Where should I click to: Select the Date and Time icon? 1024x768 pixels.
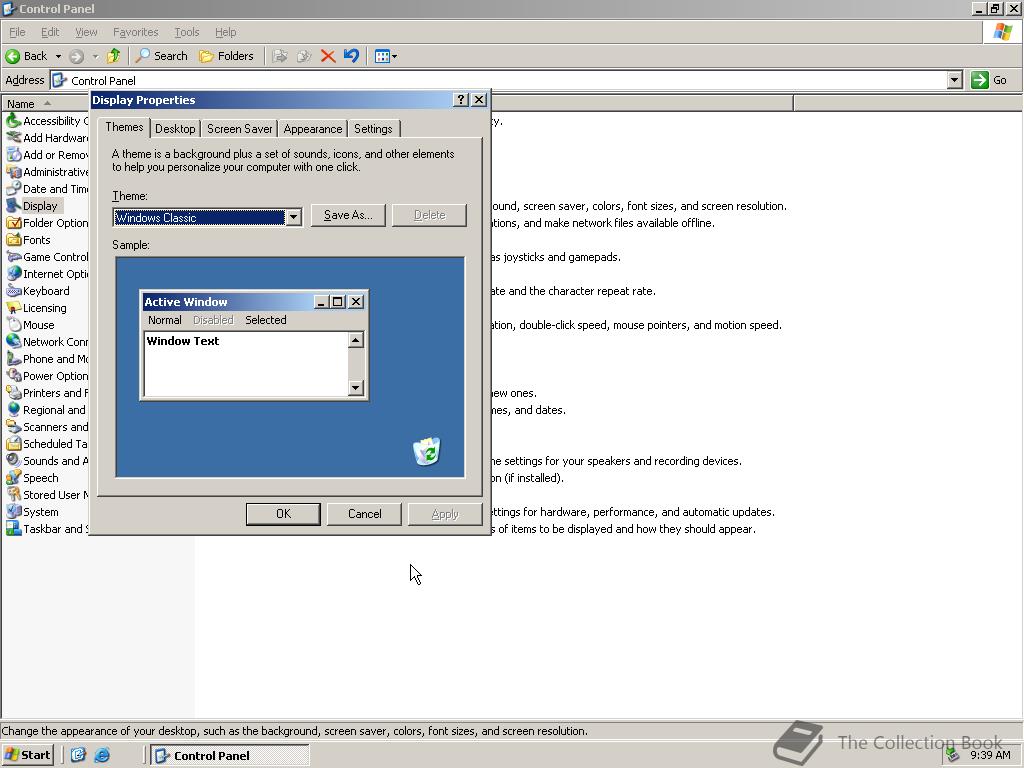[13, 188]
